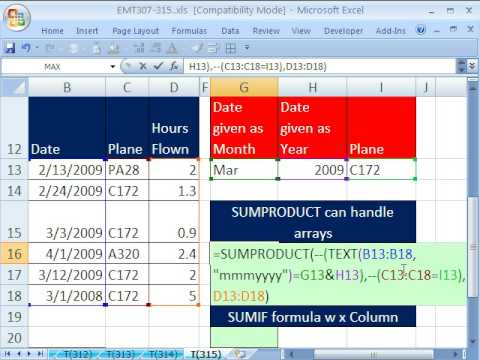Click the horizontal scrollbar right arrow
Image resolution: width=480 pixels, height=360 pixels.
click(x=456, y=354)
